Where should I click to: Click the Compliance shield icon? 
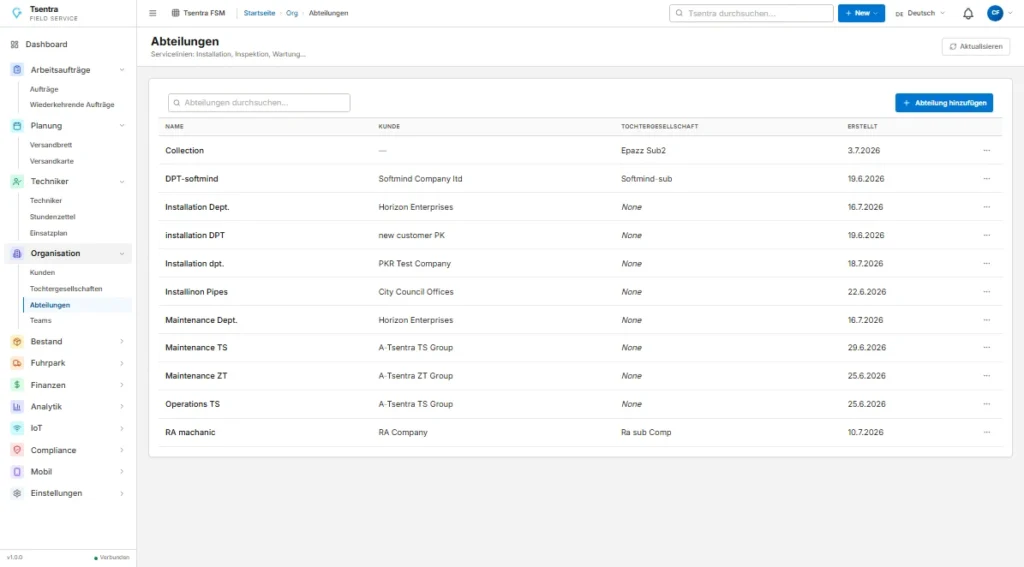click(17, 450)
